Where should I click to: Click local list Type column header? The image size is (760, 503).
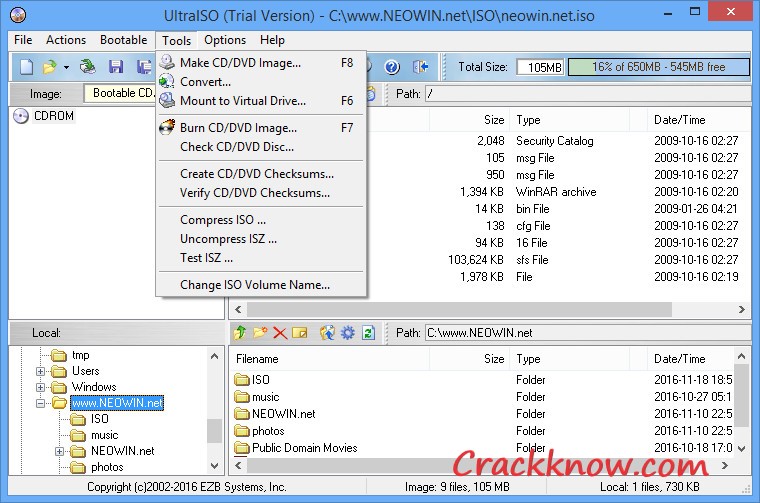(x=572, y=359)
